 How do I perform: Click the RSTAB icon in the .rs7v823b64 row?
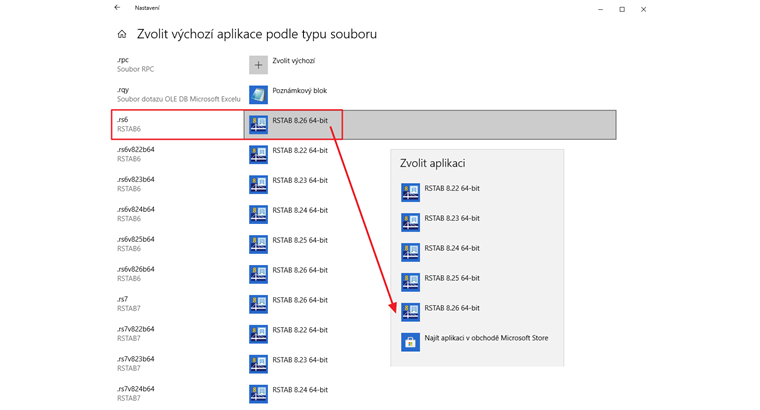[258, 364]
